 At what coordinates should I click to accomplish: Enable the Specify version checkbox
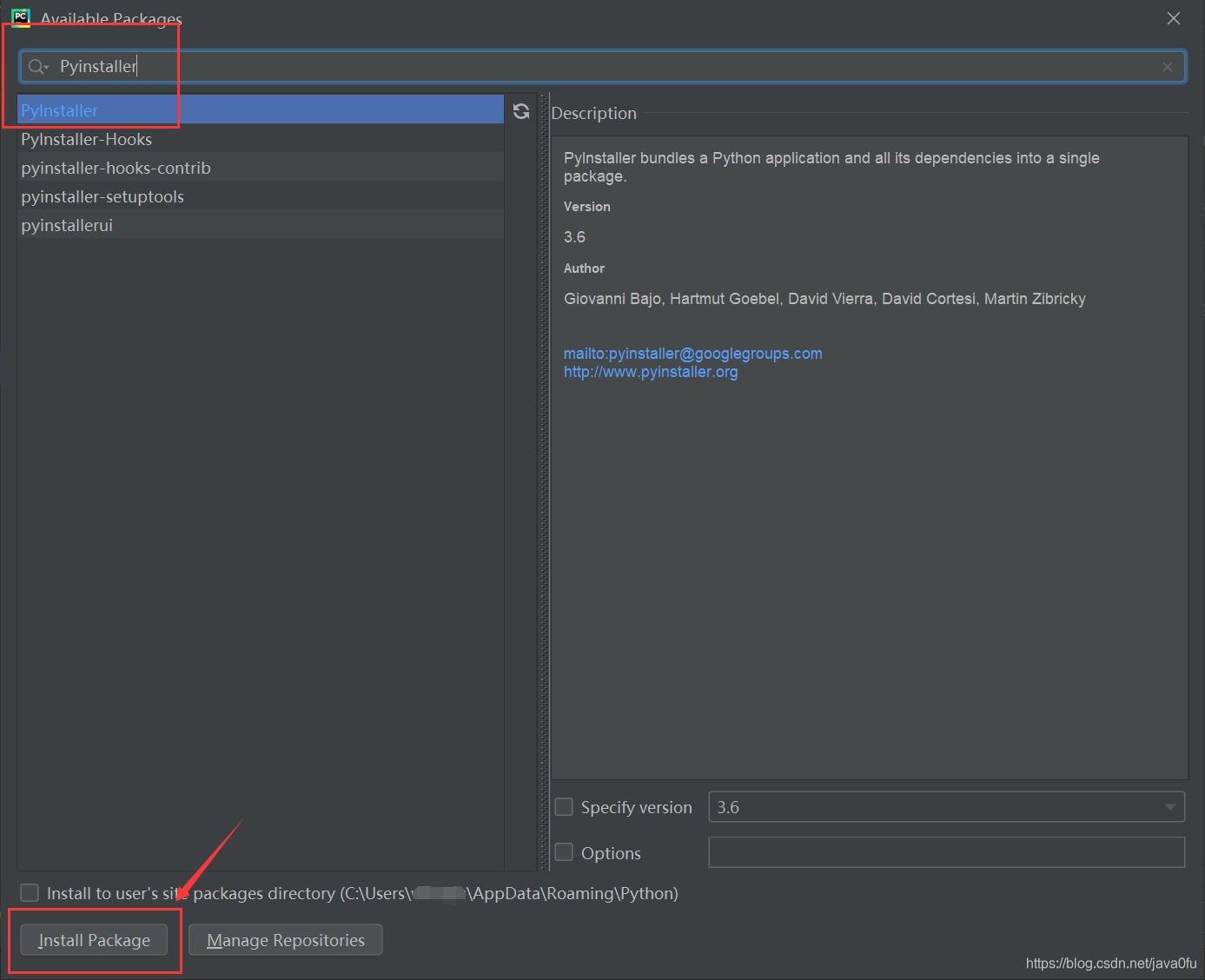pos(564,807)
